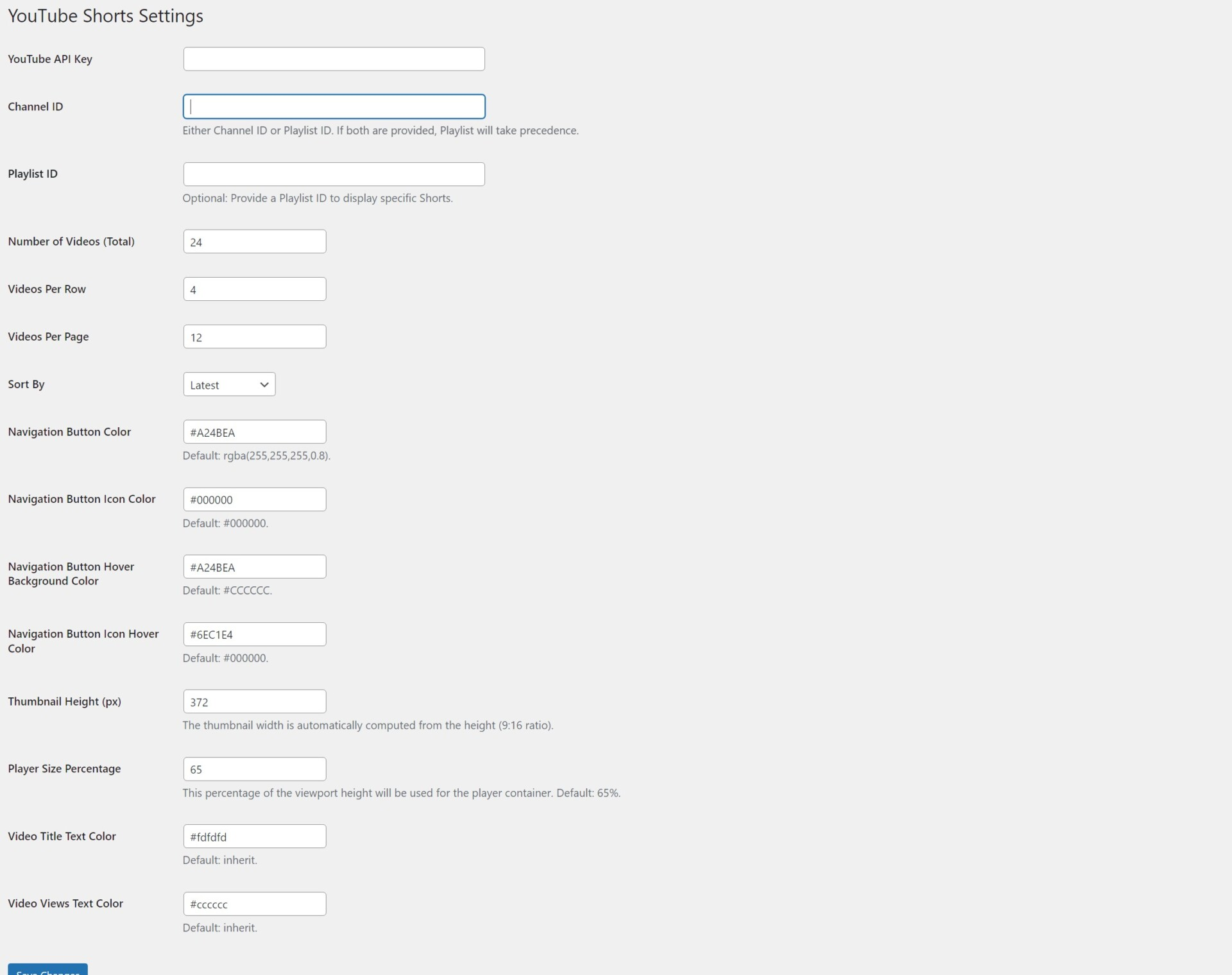This screenshot has width=1232, height=975.
Task: Click the Channel ID label
Action: pyautogui.click(x=35, y=106)
